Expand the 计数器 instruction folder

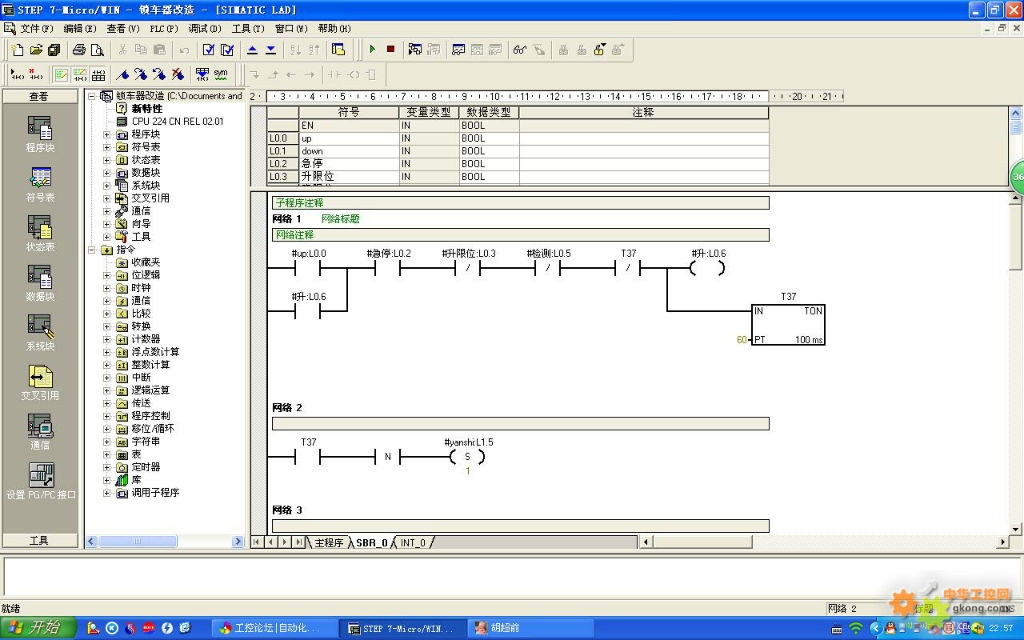(x=106, y=340)
